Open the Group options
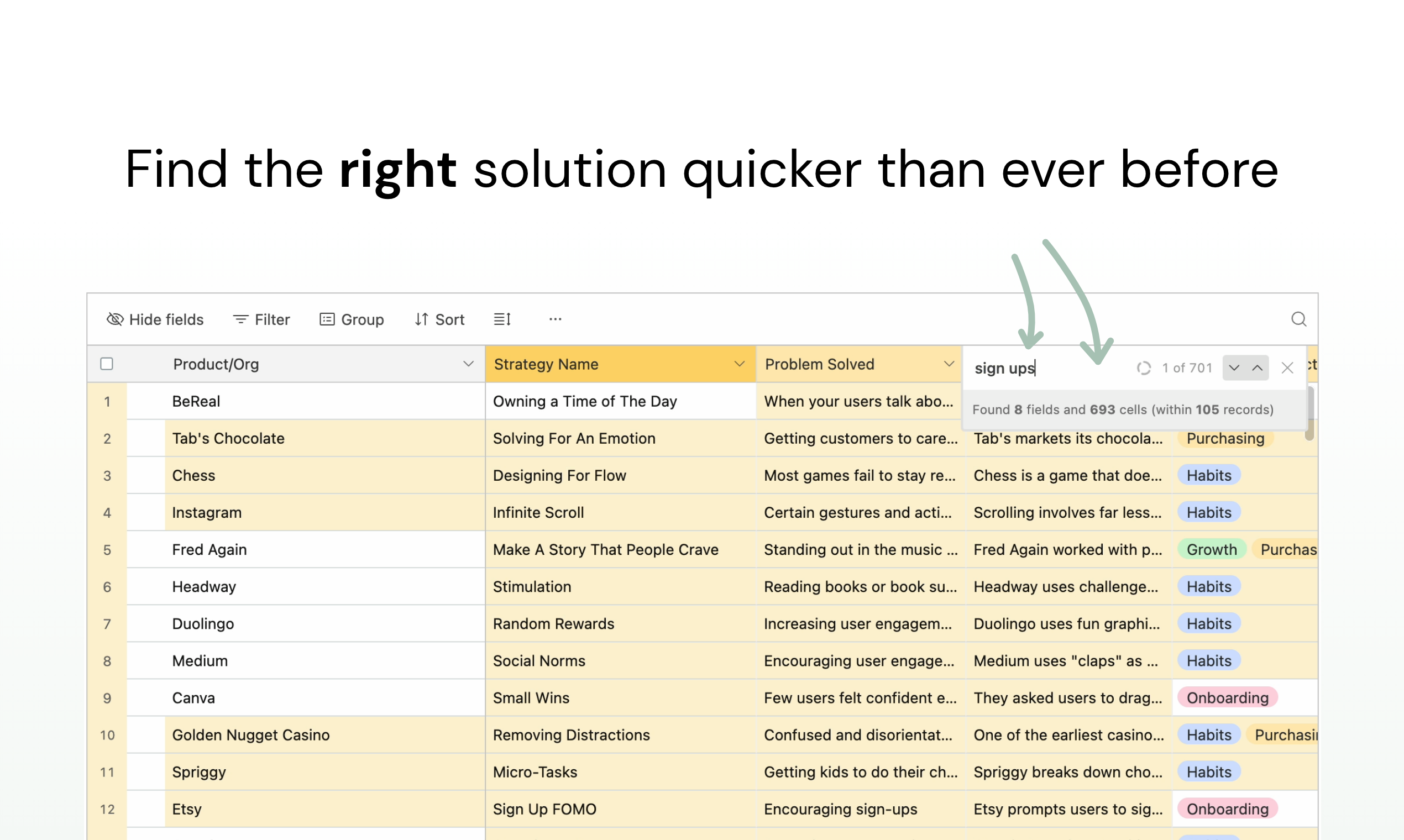 (352, 319)
